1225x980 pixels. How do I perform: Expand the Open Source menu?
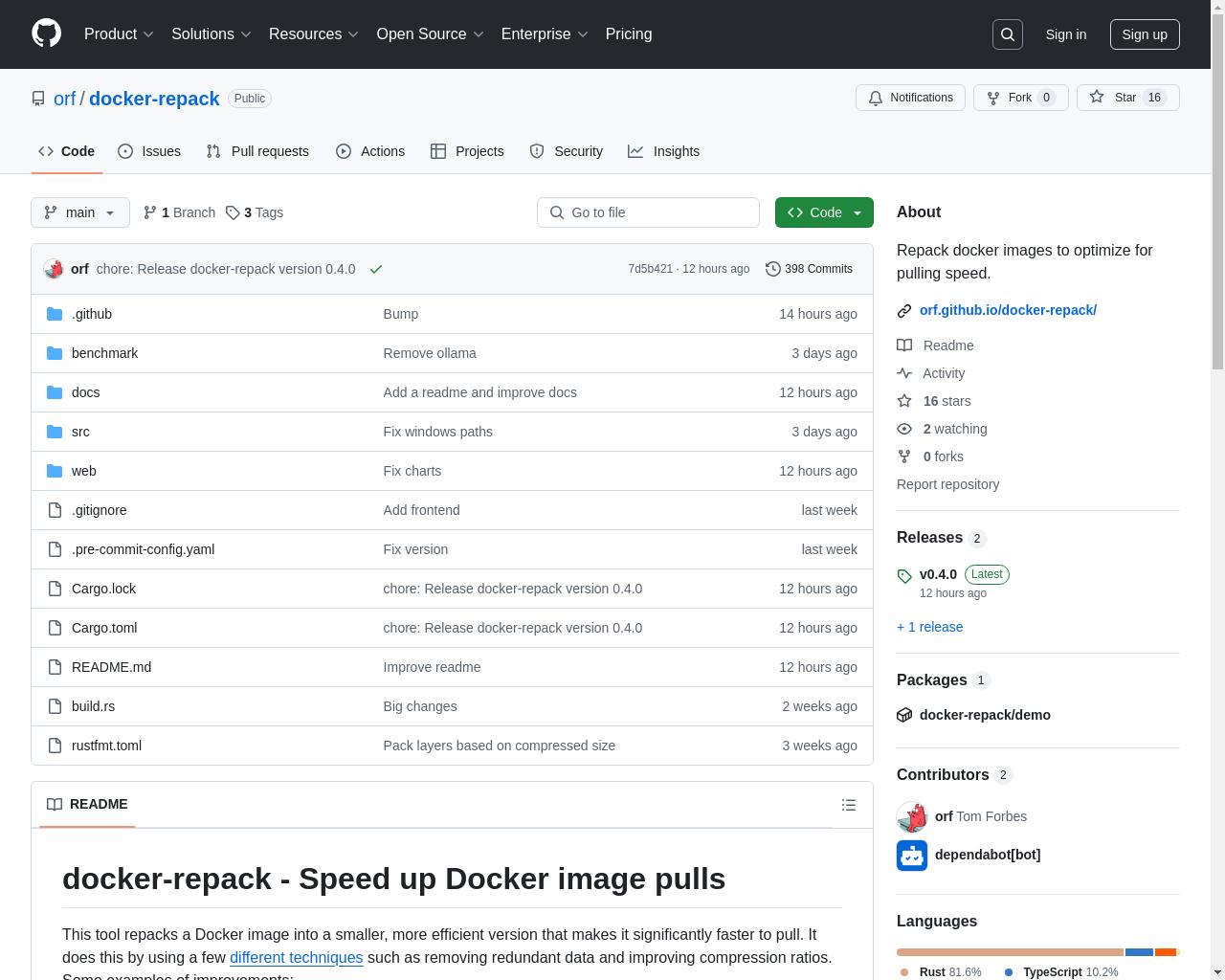click(431, 33)
